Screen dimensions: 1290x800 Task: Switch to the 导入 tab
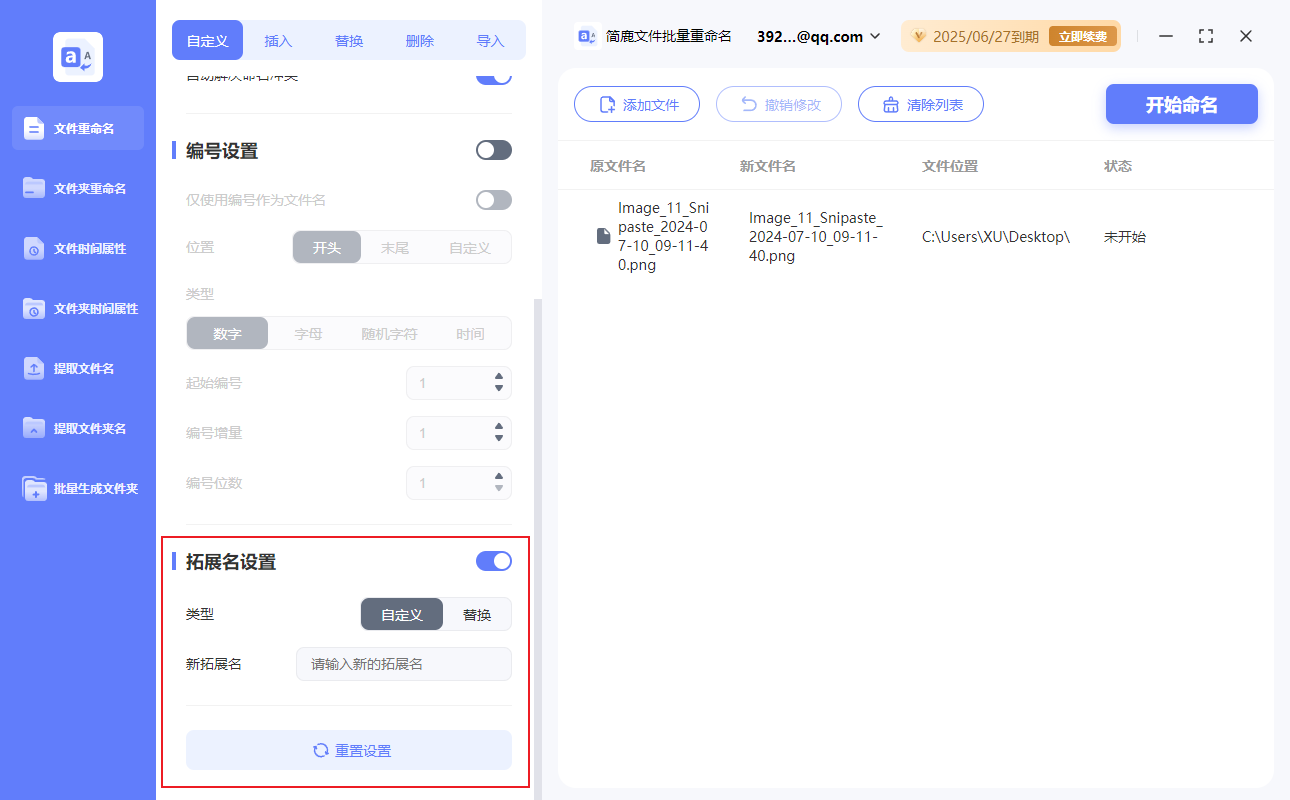(490, 40)
